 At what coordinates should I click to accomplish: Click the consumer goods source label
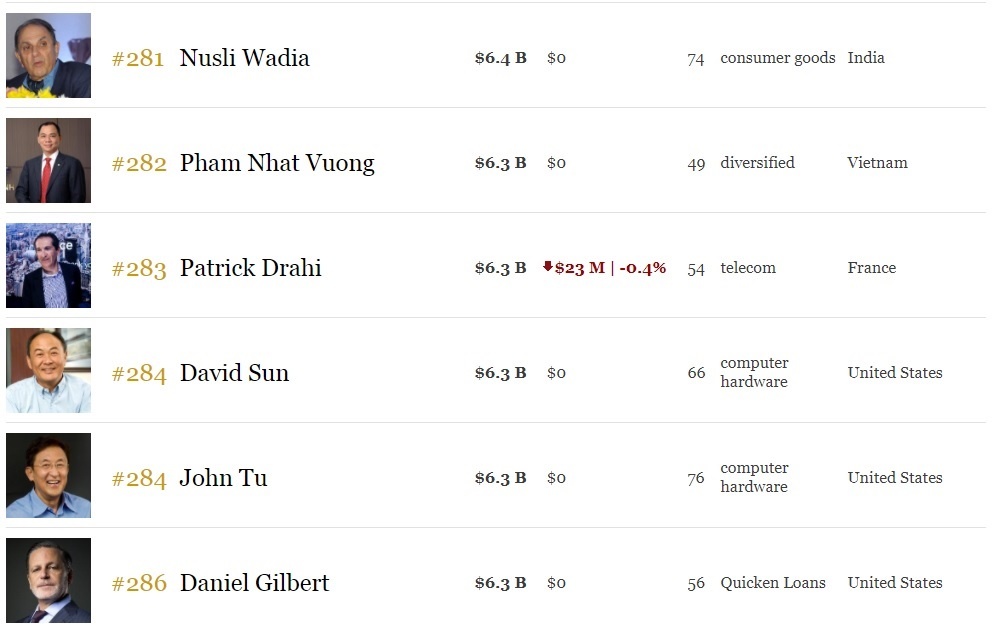click(x=777, y=58)
